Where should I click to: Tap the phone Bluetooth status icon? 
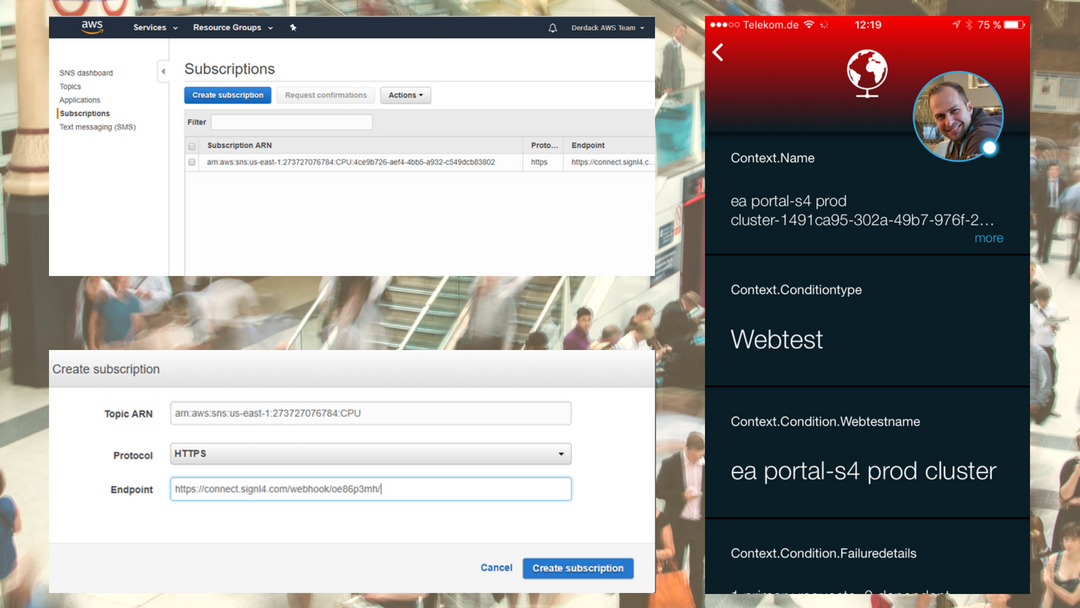click(968, 25)
